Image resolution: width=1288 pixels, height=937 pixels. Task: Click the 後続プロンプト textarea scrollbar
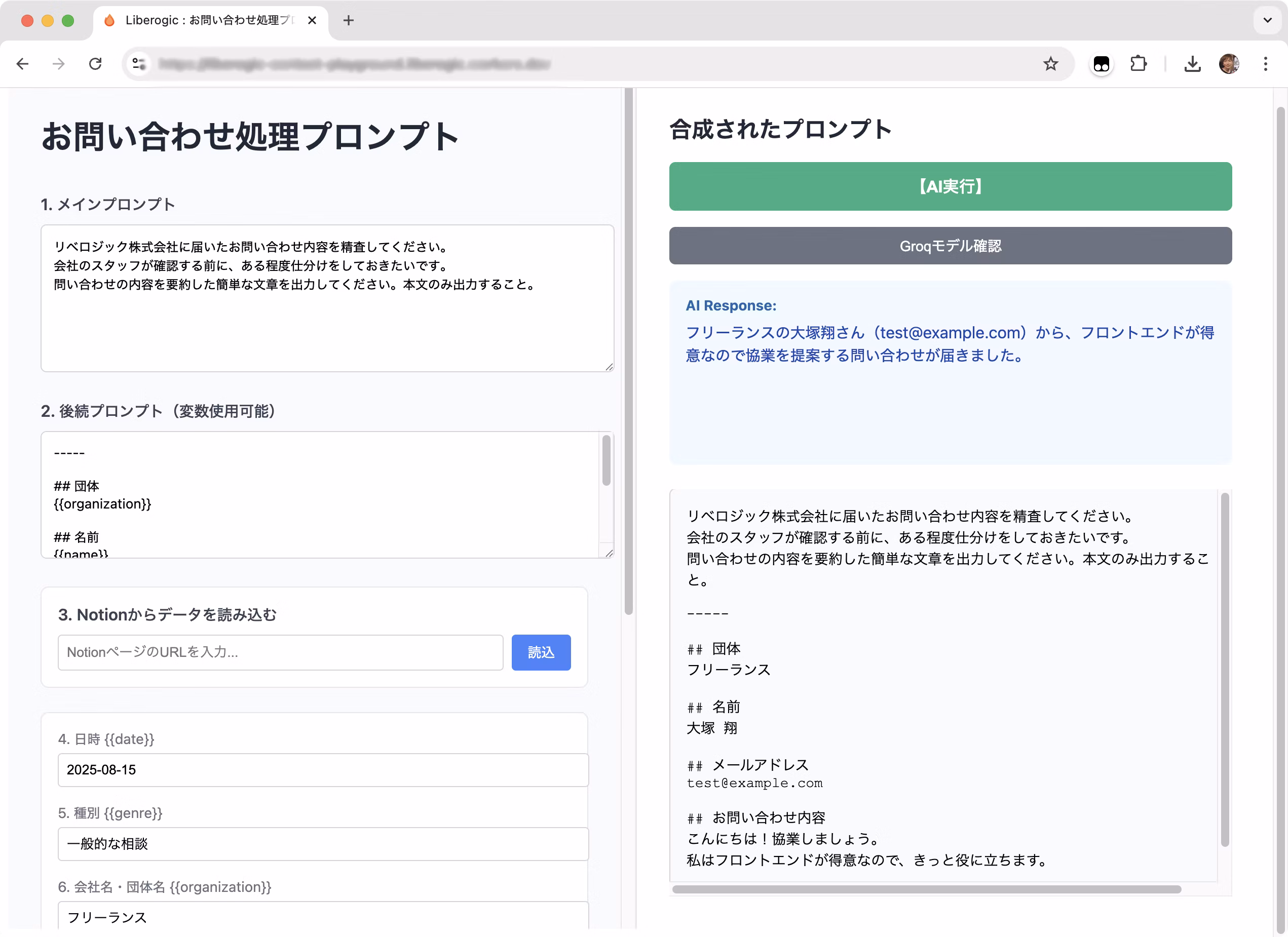pos(606,460)
